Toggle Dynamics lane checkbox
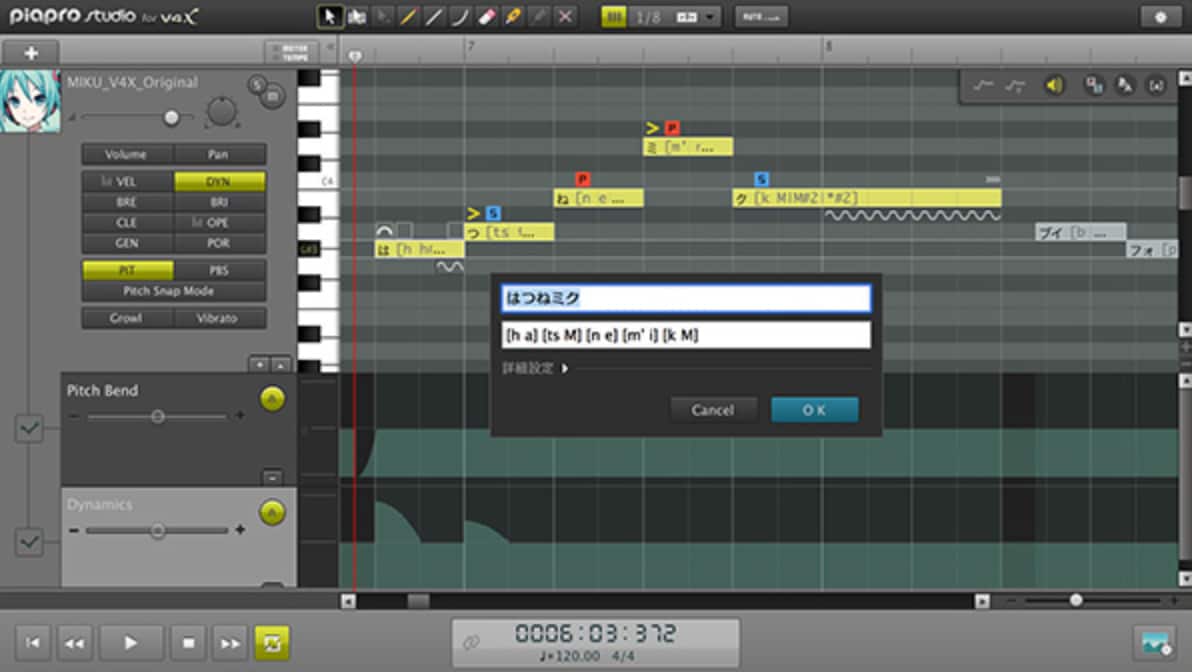This screenshot has height=672, width=1192. [x=29, y=542]
